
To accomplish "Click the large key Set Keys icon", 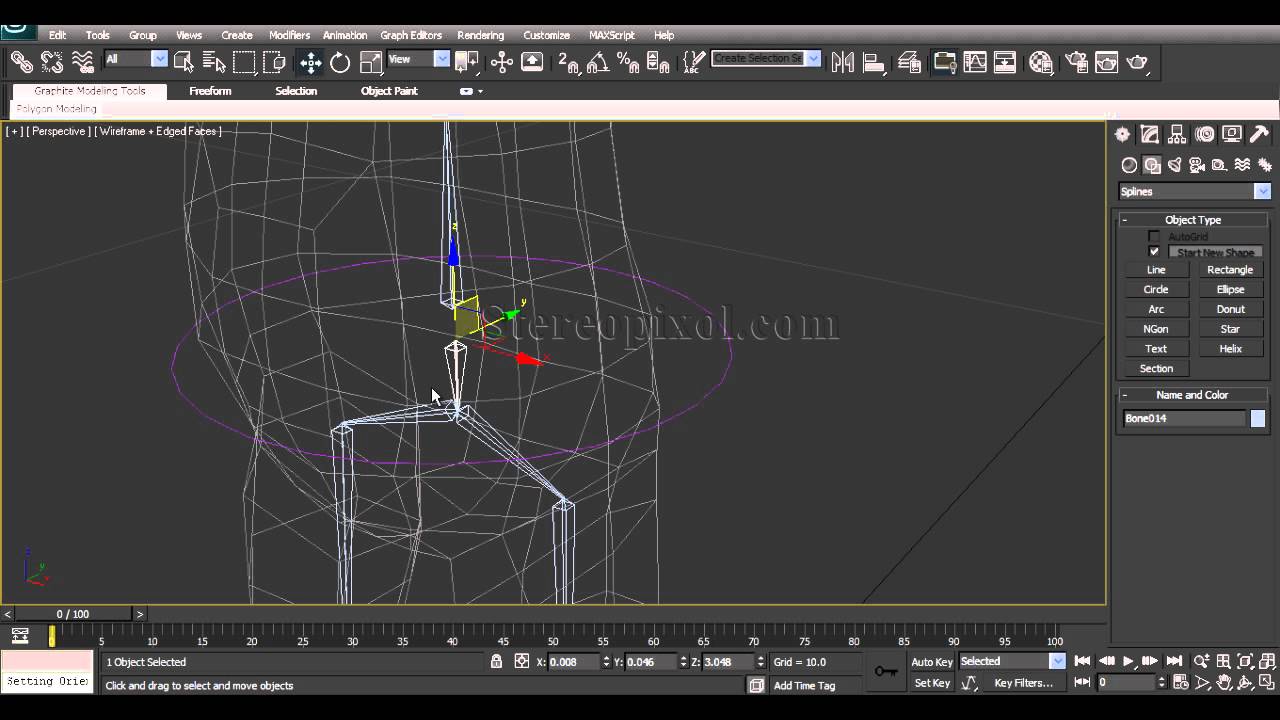I will click(886, 671).
